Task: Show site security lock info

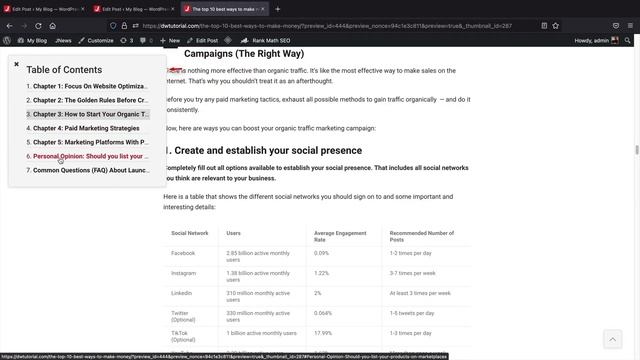Action: click(x=124, y=26)
